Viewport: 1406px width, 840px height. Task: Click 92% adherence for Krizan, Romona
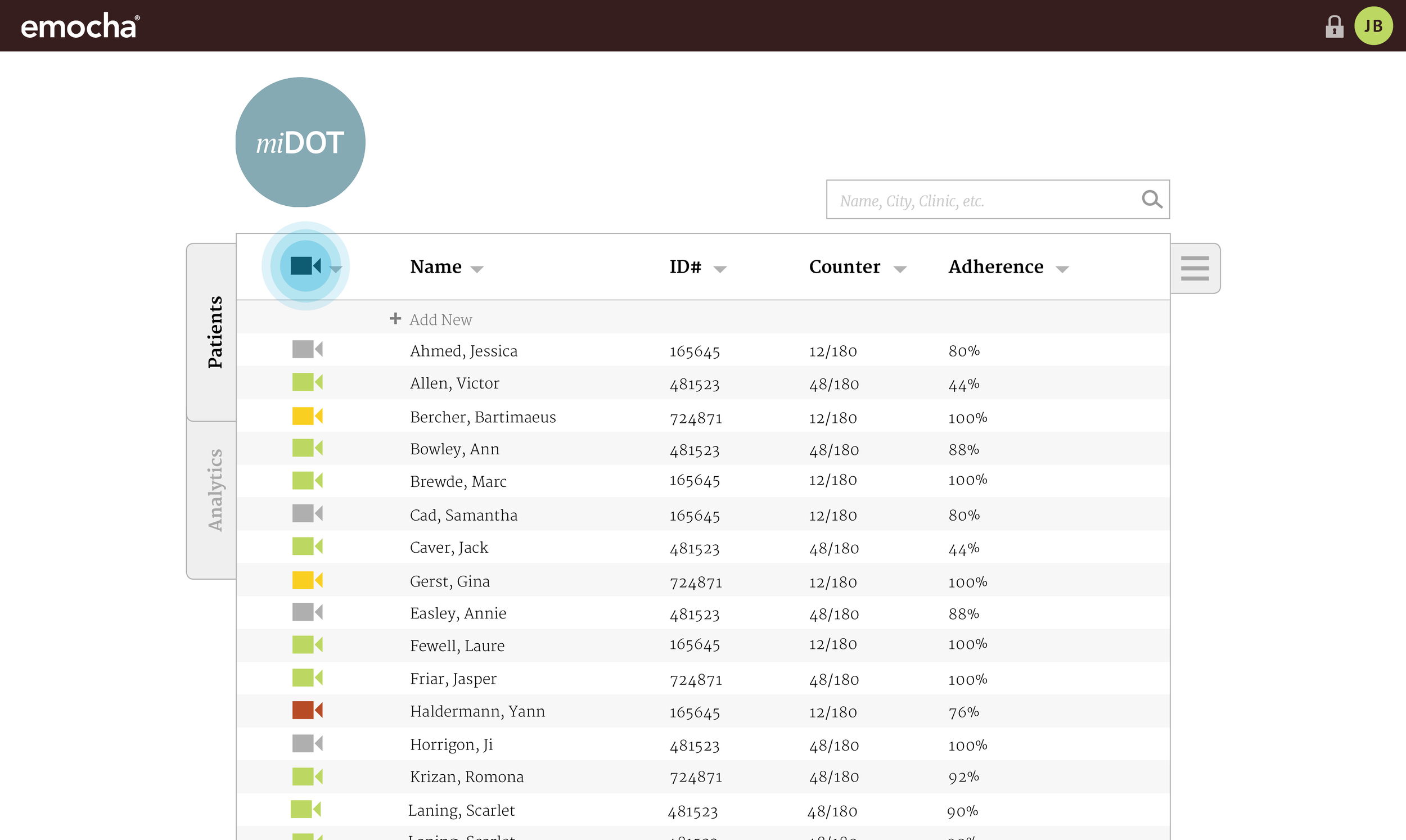point(963,776)
